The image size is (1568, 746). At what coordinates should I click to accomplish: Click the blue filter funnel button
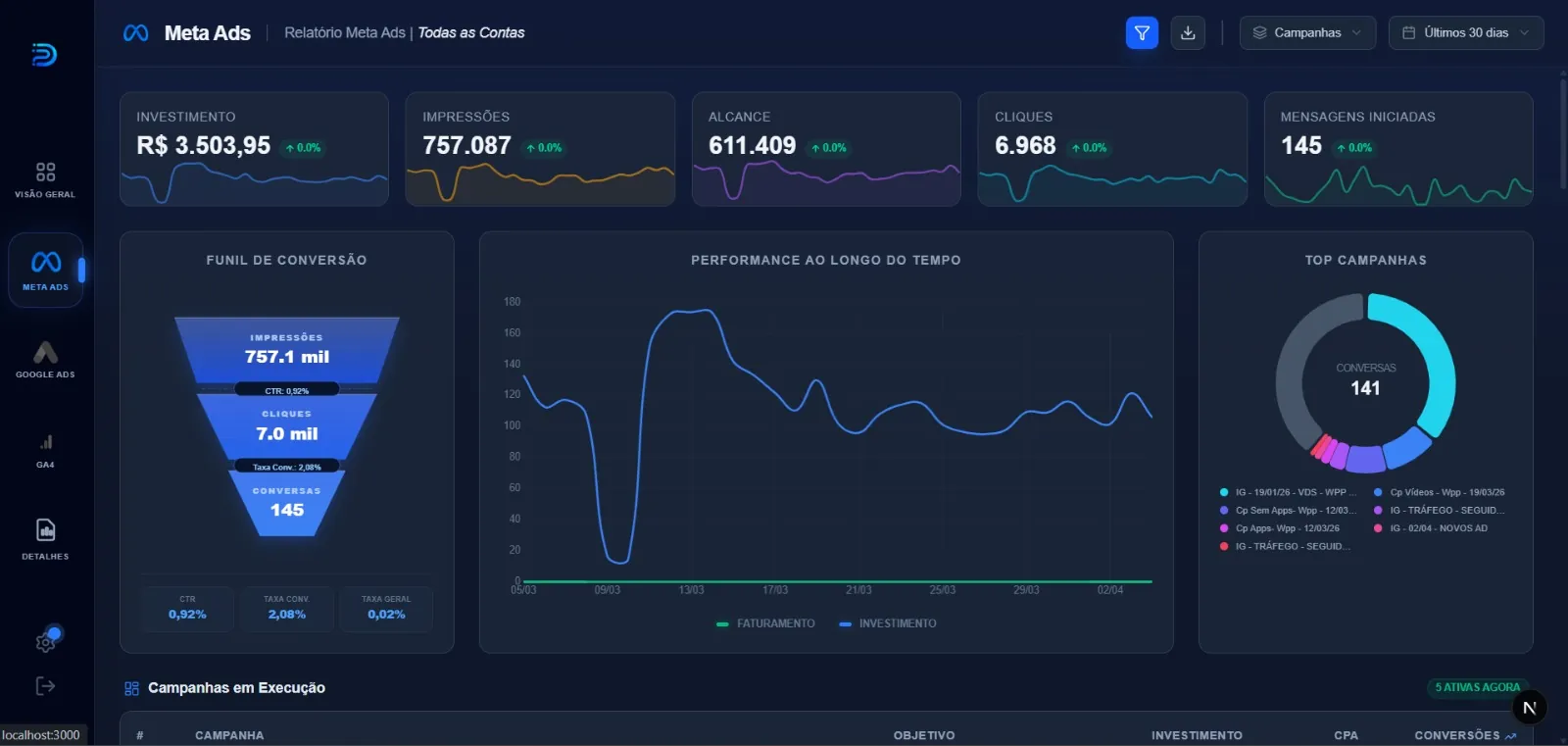pyautogui.click(x=1142, y=32)
